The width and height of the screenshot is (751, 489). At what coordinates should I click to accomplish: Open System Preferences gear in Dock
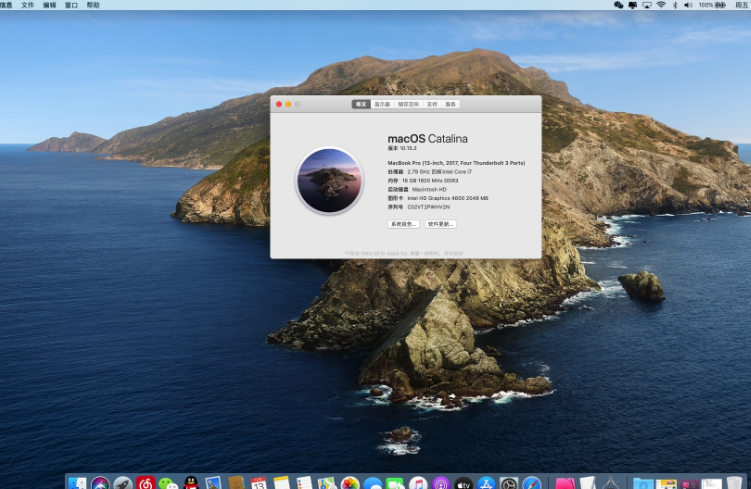pyautogui.click(x=509, y=483)
